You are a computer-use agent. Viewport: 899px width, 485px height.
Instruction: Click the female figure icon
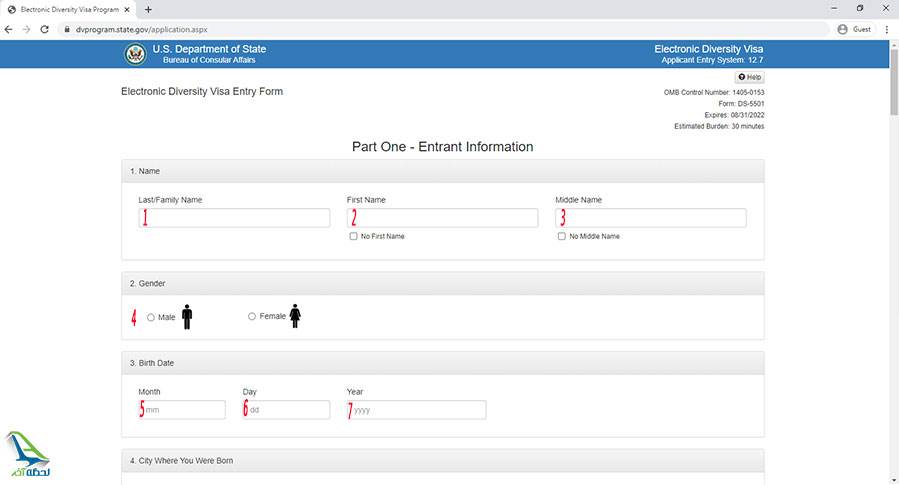click(295, 317)
